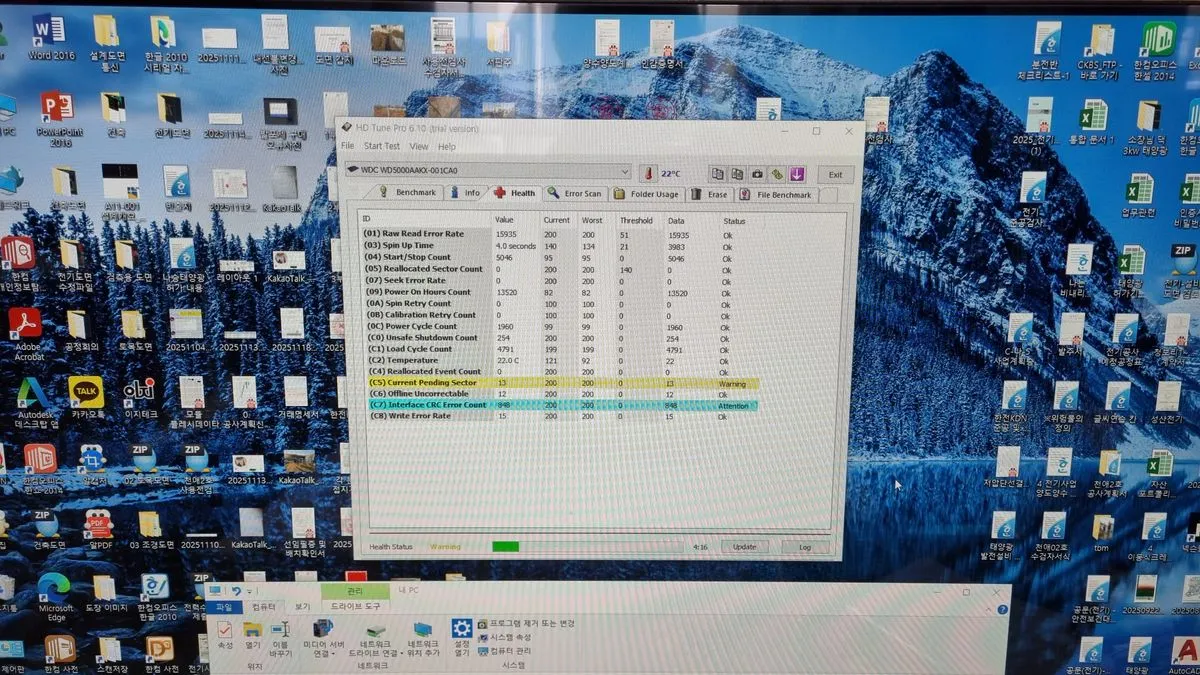Click the Exit button in HD Tune
Image resolution: width=1200 pixels, height=675 pixels.
(x=835, y=174)
